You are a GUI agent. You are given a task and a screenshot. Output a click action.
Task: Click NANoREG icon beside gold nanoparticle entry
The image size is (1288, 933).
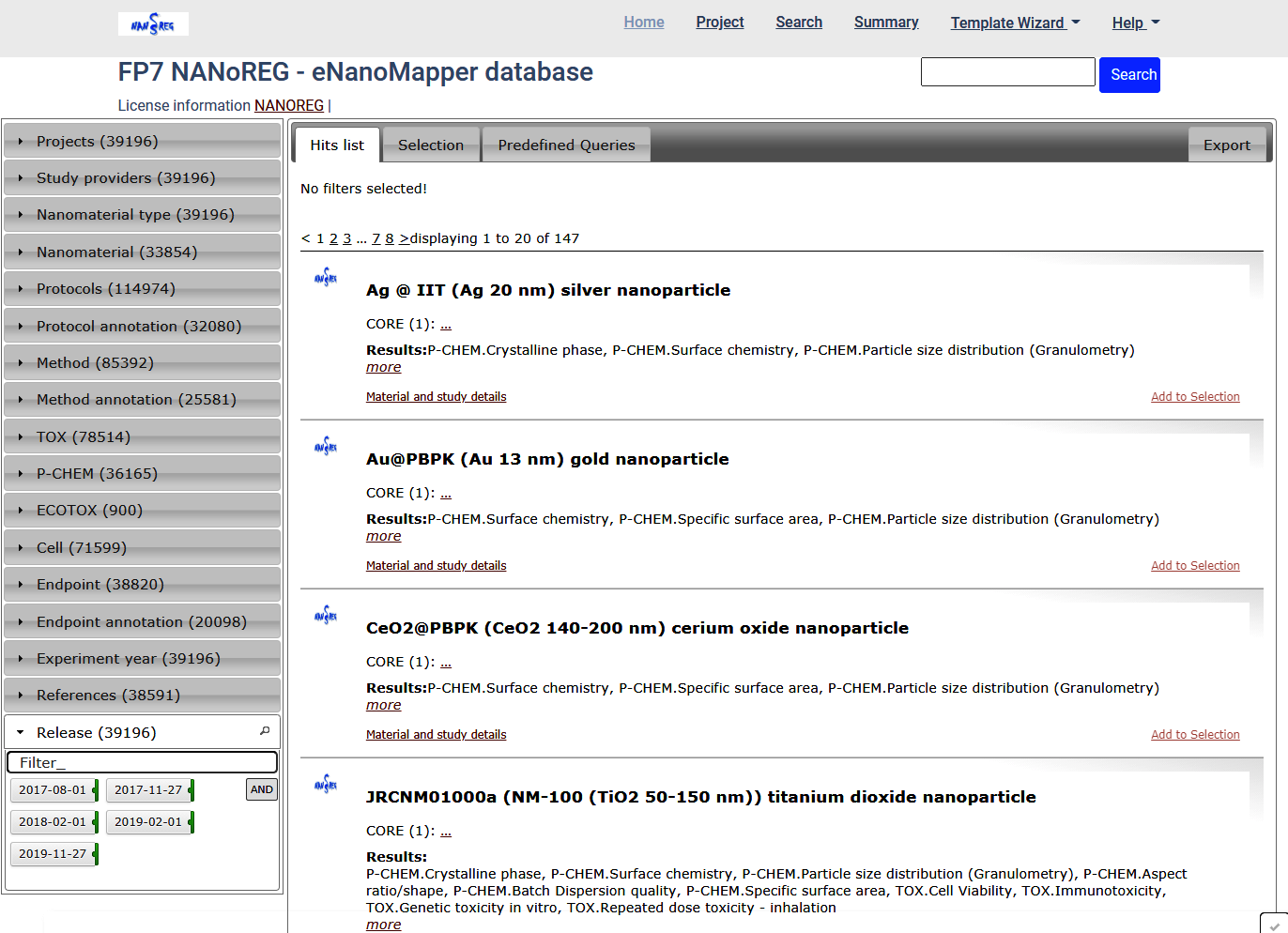(326, 447)
